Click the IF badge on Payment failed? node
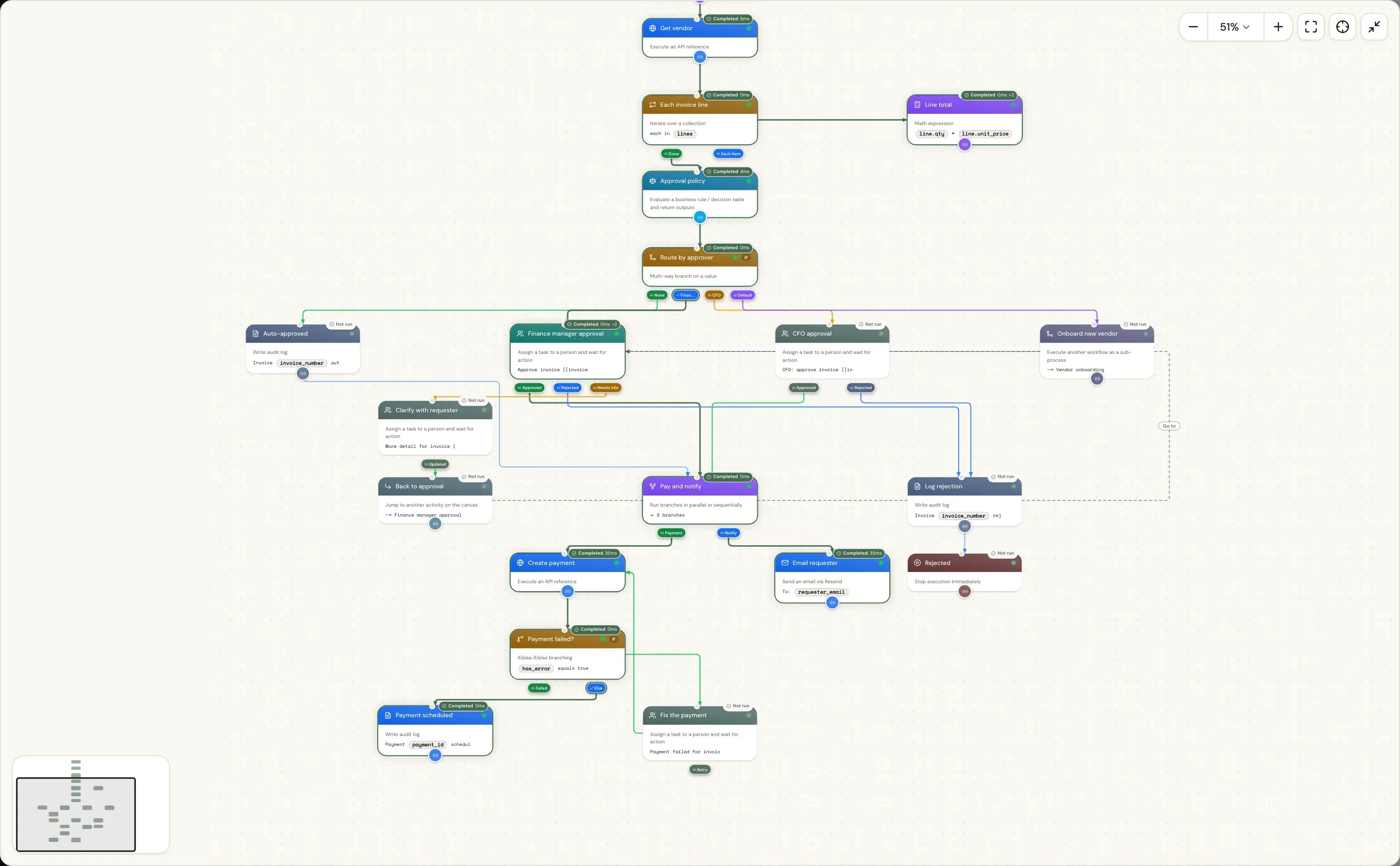The image size is (1400, 866). (x=613, y=639)
